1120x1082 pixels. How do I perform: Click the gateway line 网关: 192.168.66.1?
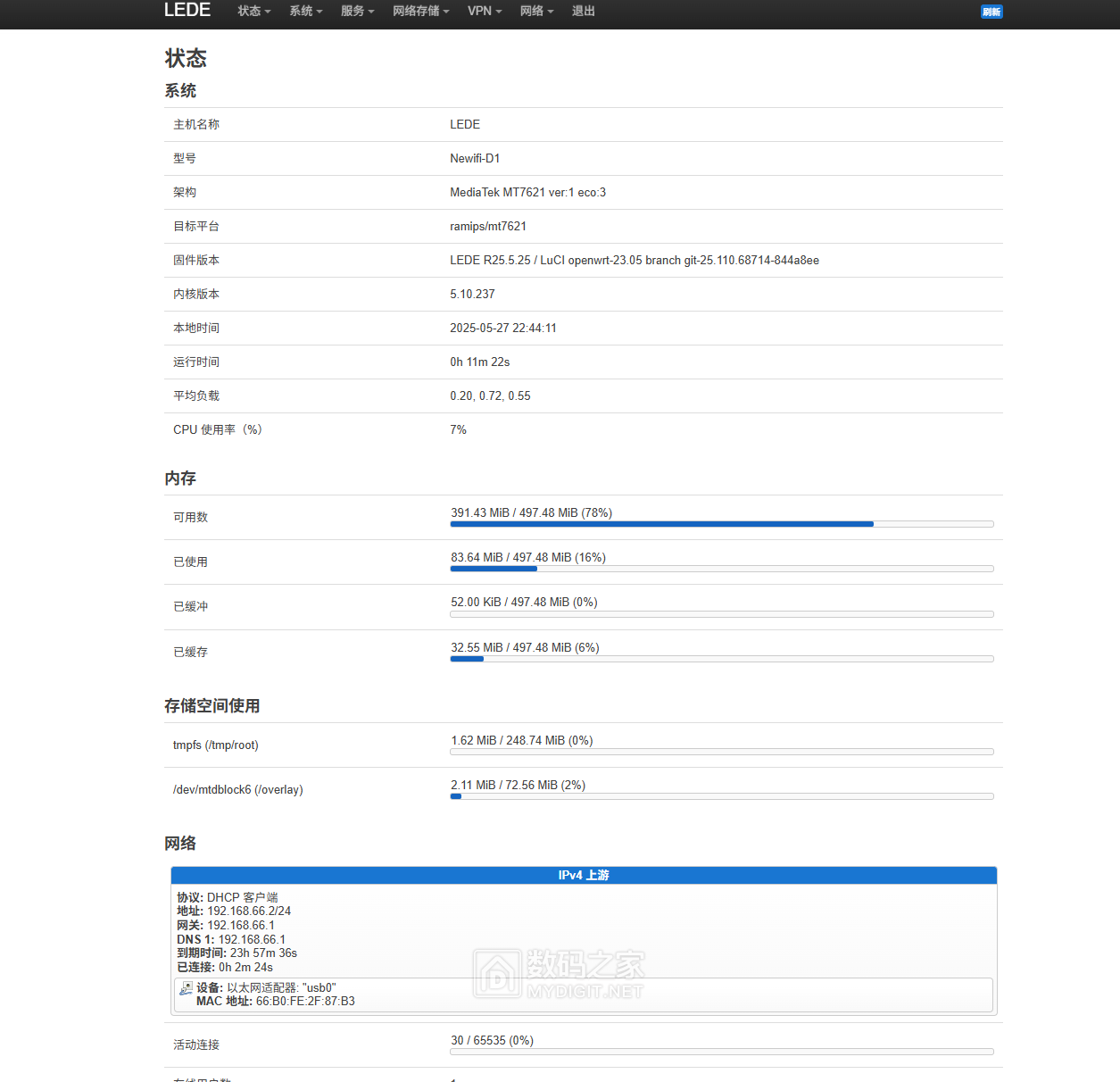[x=226, y=926]
